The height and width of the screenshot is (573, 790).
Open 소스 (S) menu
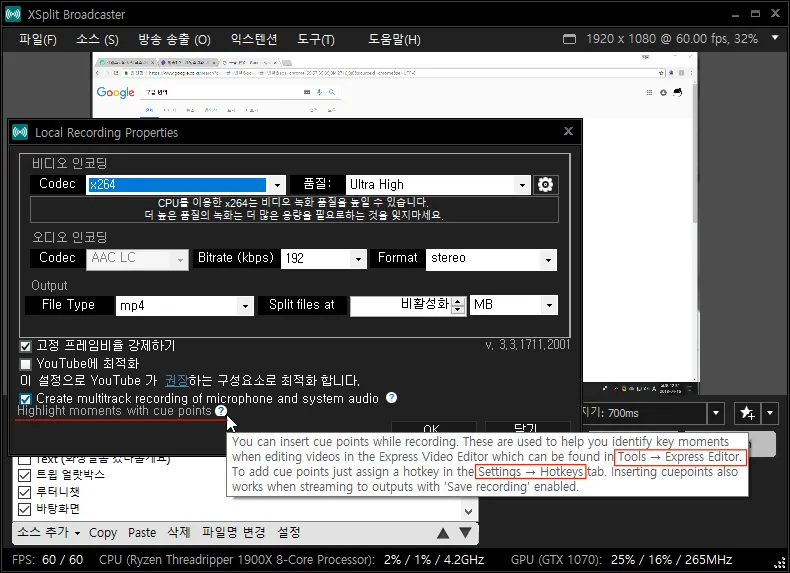97,39
